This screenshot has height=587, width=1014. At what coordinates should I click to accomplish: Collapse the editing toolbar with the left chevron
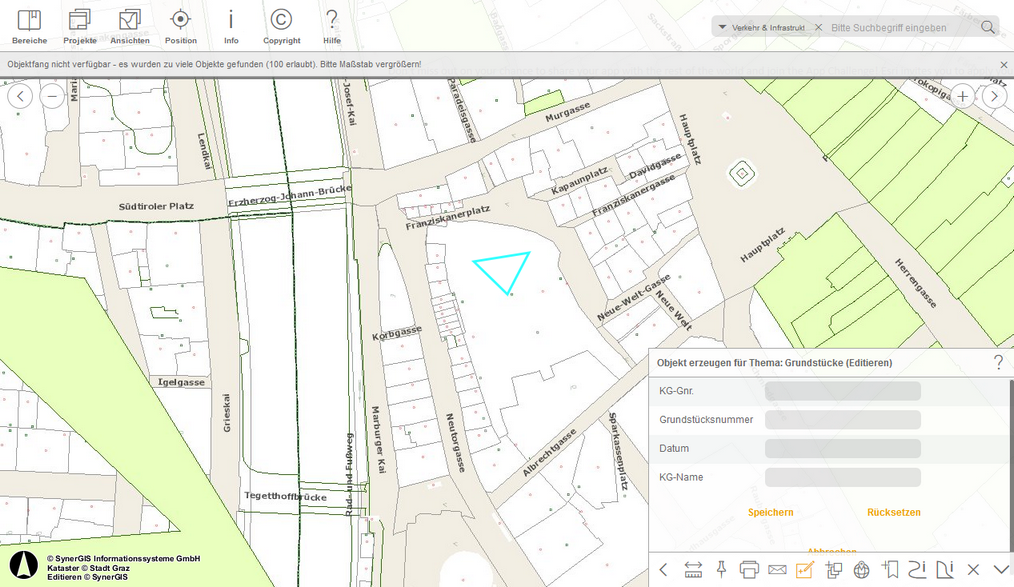pyautogui.click(x=663, y=568)
